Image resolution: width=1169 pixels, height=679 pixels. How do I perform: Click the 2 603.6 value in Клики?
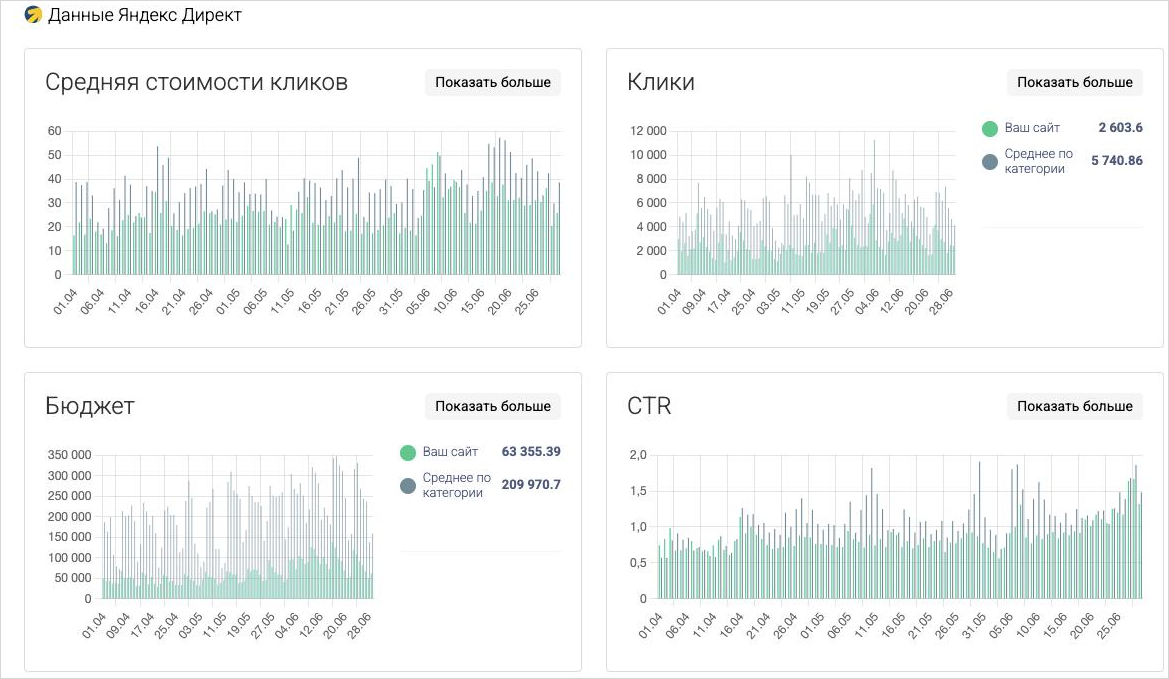pos(1120,128)
